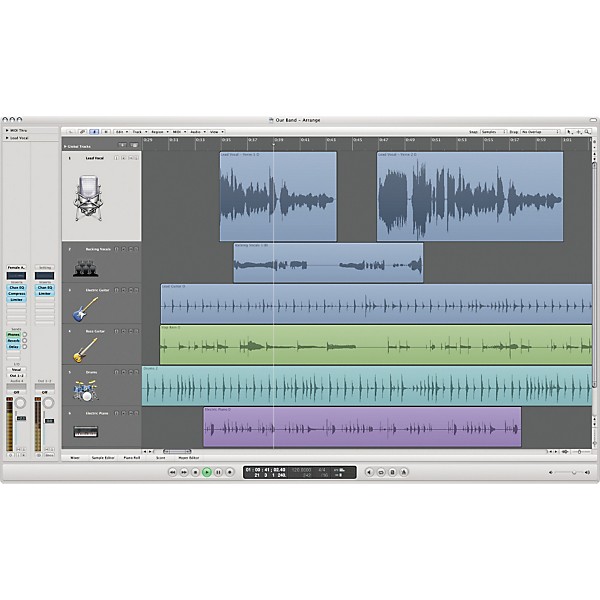Click the Lead Vocal microphone icon
600x600 pixels.
[x=88, y=198]
